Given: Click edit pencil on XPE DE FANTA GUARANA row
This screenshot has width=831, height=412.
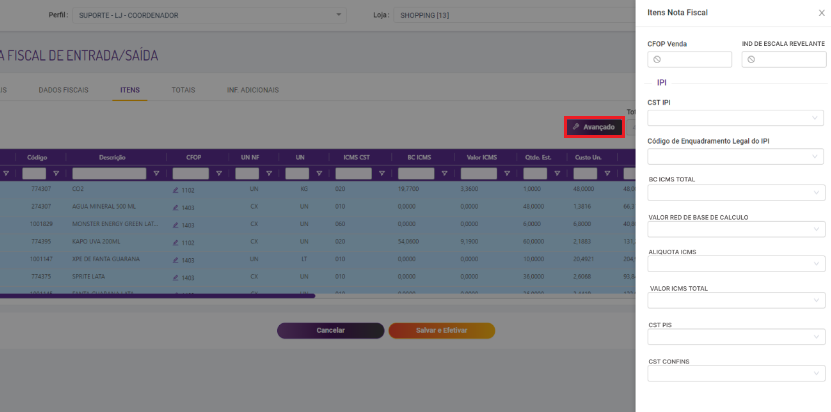Looking at the screenshot, I should (175, 260).
